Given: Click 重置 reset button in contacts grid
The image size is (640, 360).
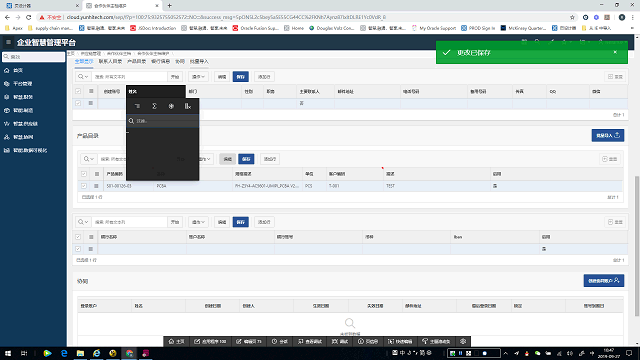Looking at the screenshot, I should click(x=616, y=77).
